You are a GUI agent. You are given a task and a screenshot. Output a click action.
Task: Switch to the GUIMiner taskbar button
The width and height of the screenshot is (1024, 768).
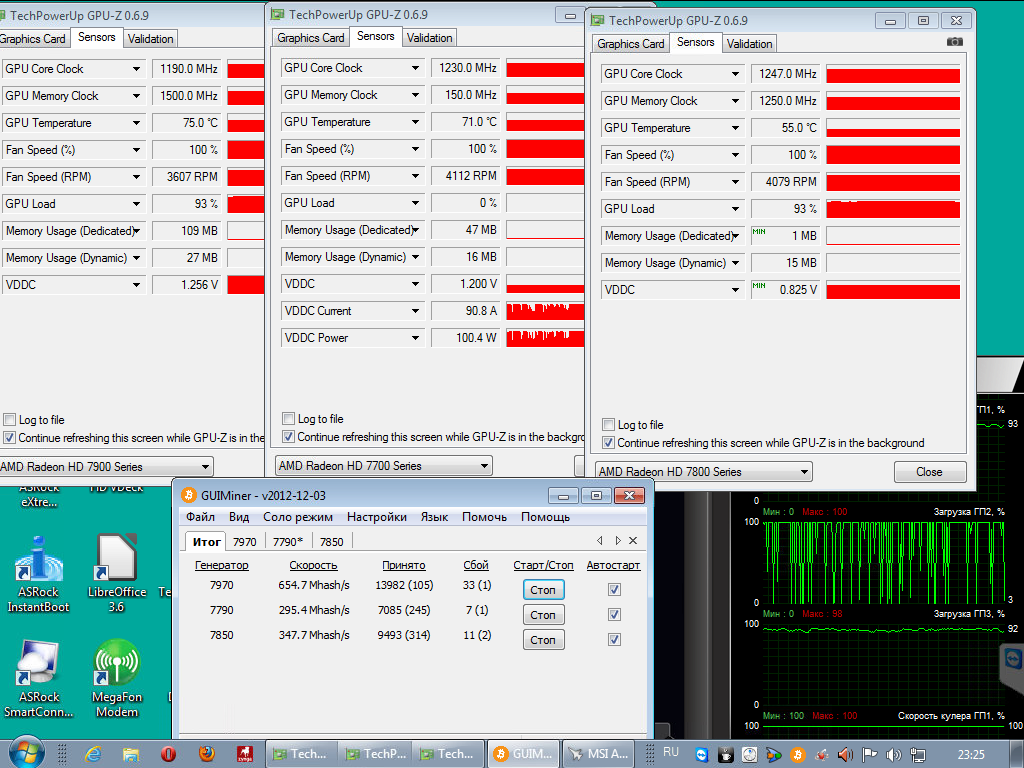(x=524, y=754)
